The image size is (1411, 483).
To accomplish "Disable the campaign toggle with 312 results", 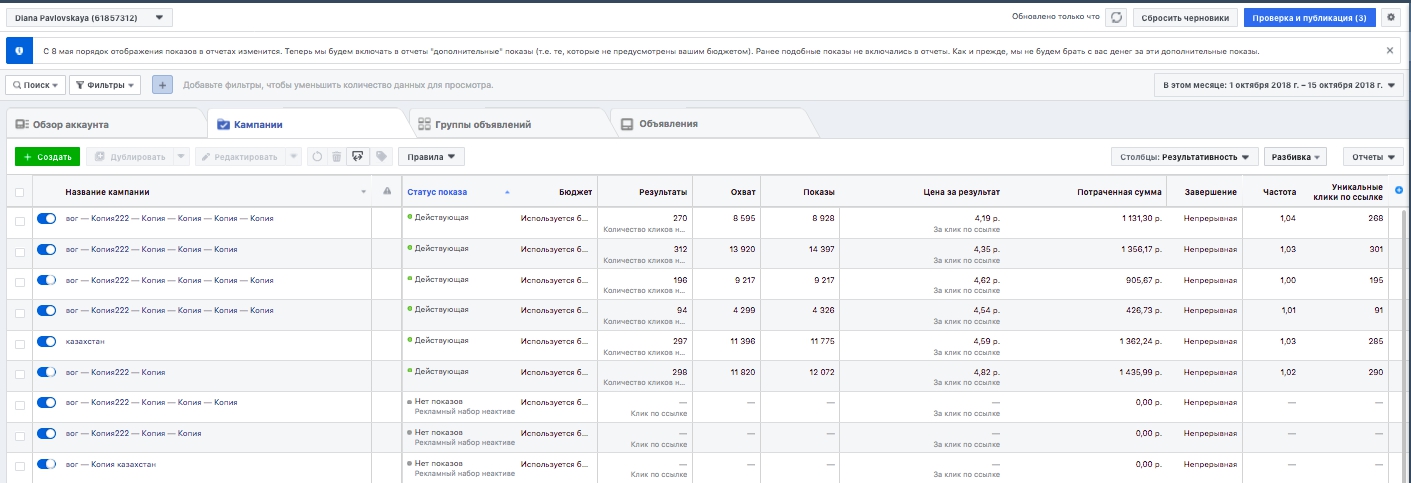I will click(x=46, y=250).
